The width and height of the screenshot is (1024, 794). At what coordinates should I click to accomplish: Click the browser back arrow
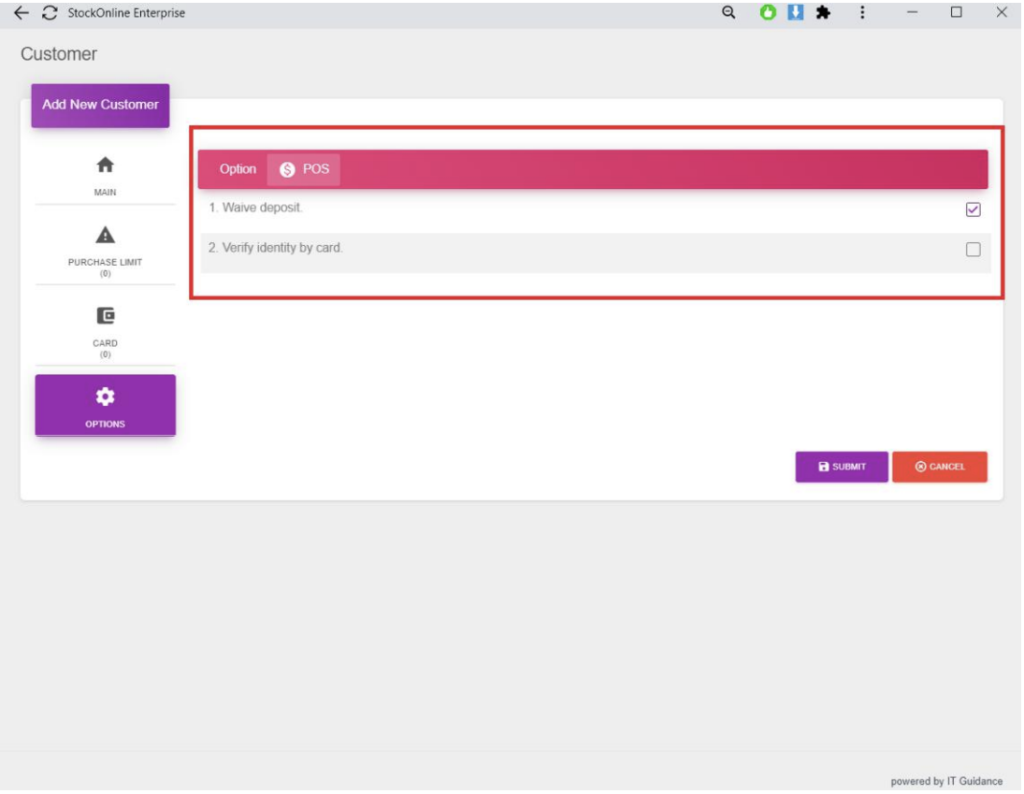tap(22, 13)
